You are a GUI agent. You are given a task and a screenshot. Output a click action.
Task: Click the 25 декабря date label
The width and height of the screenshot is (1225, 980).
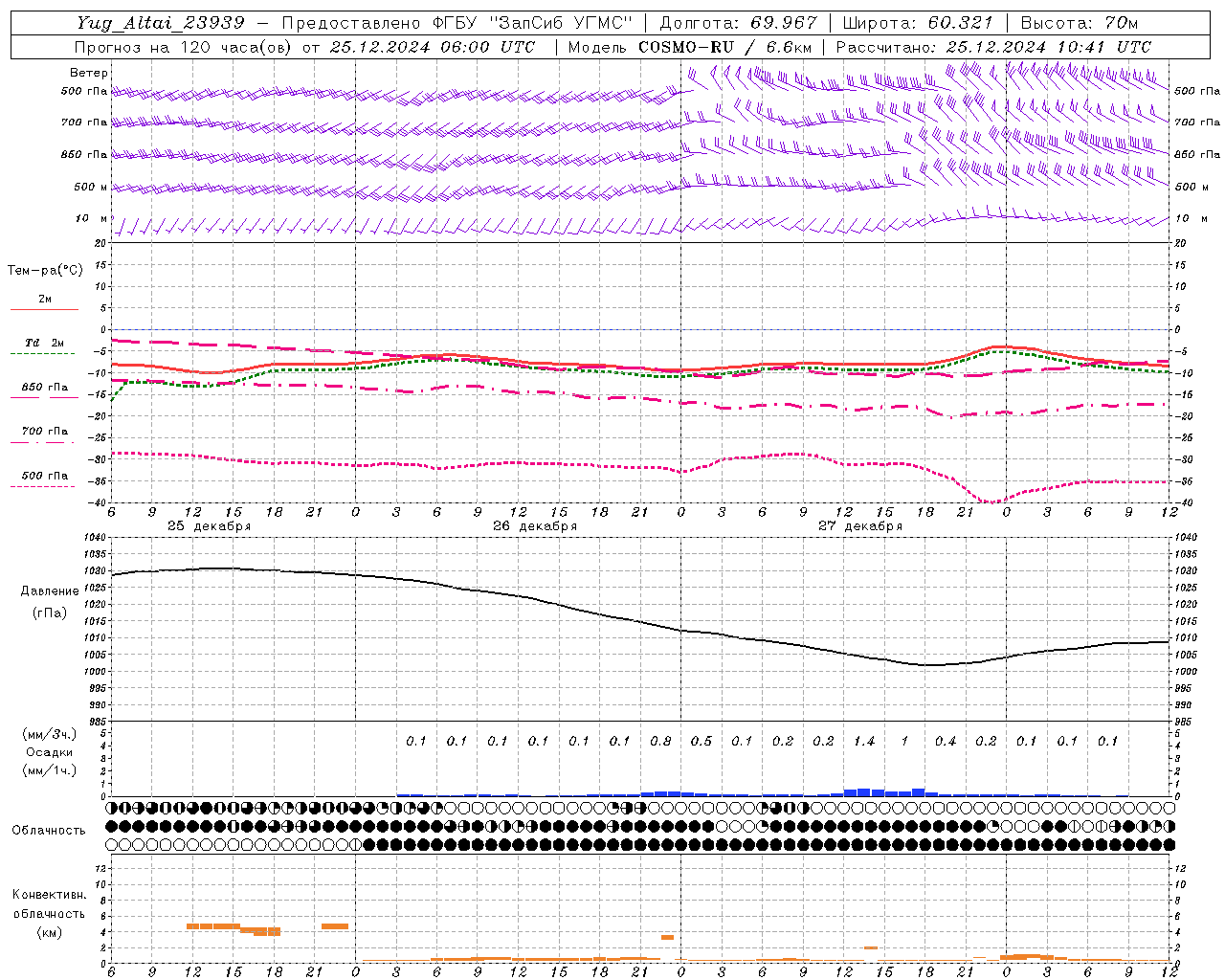pyautogui.click(x=209, y=526)
